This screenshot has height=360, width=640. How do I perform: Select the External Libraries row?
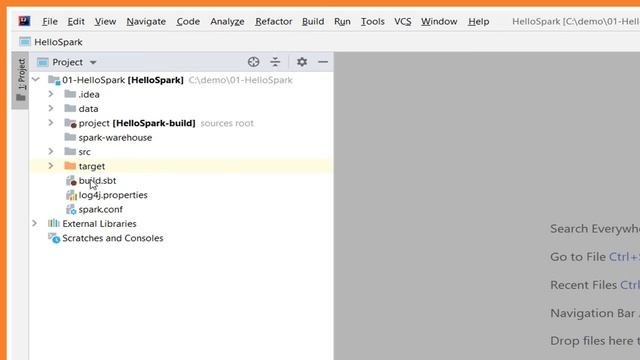(x=182, y=224)
